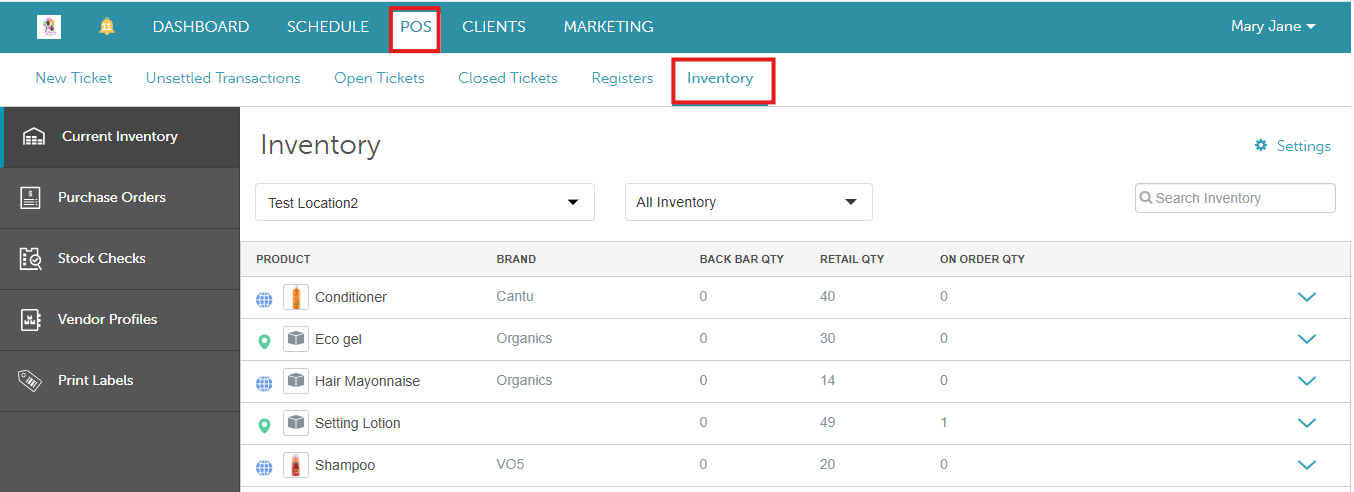Click the salon logo icon
The height and width of the screenshot is (492, 1354).
pyautogui.click(x=49, y=27)
